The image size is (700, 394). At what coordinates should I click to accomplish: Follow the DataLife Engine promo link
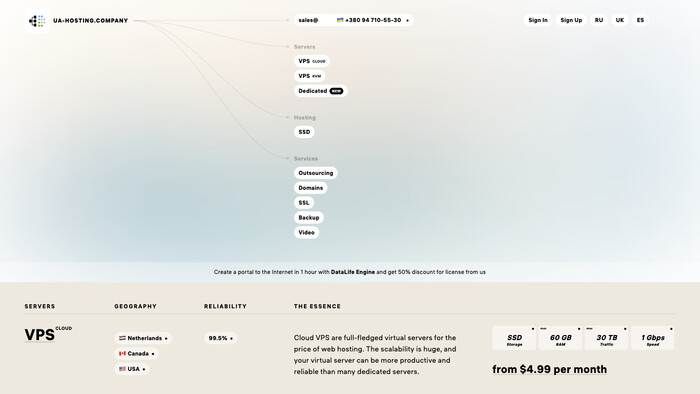point(353,272)
